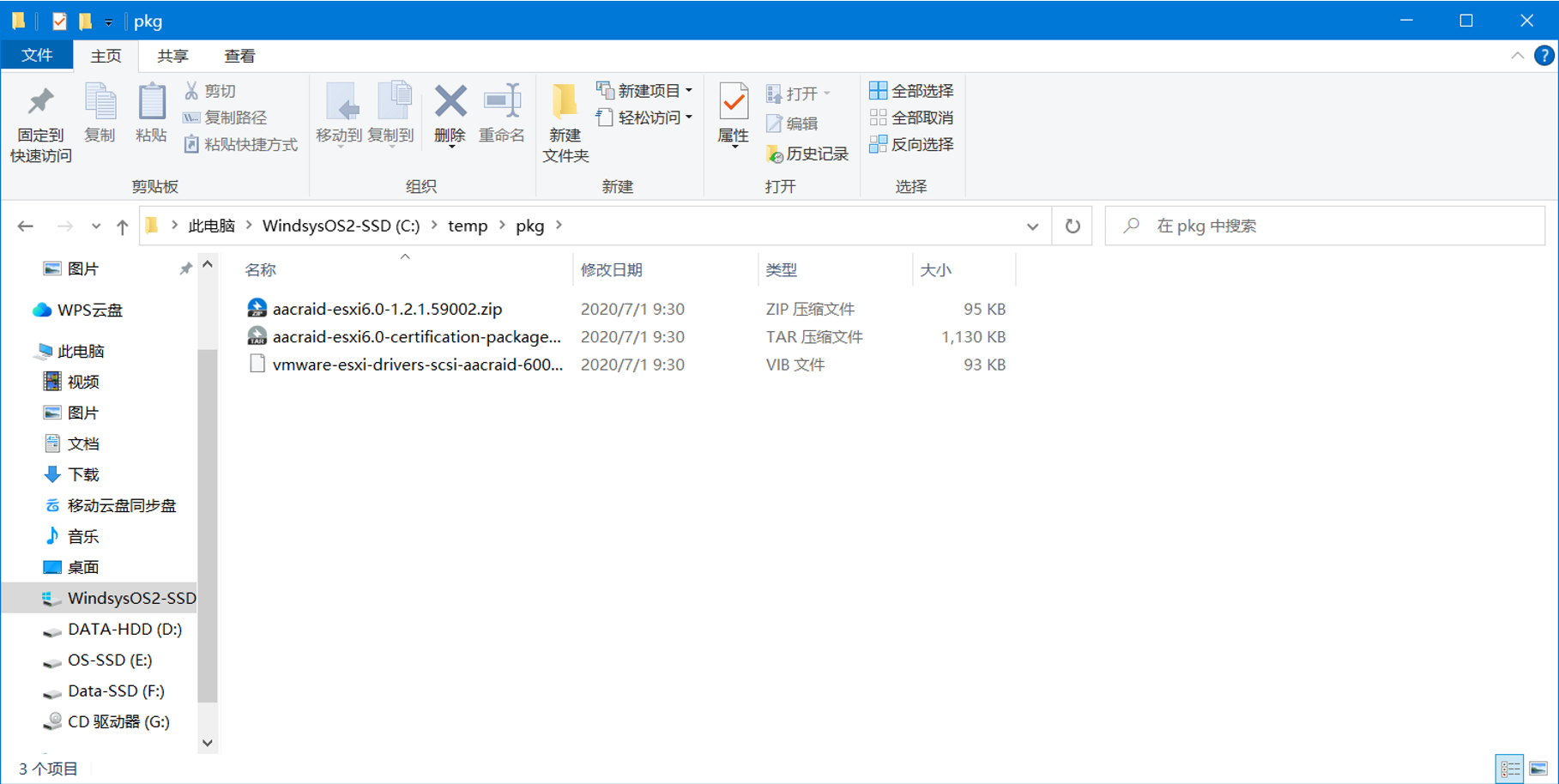Click Select All (全部选择) in ribbon

click(x=912, y=91)
